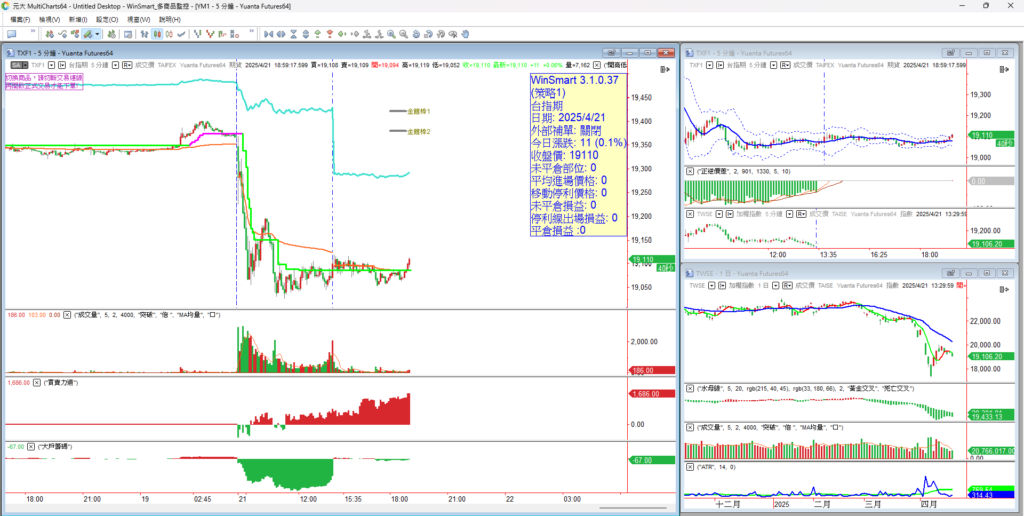This screenshot has width=1024, height=516.
Task: Open symbol dropdown next to TXF1 in main chart
Action: pyautogui.click(x=51, y=65)
